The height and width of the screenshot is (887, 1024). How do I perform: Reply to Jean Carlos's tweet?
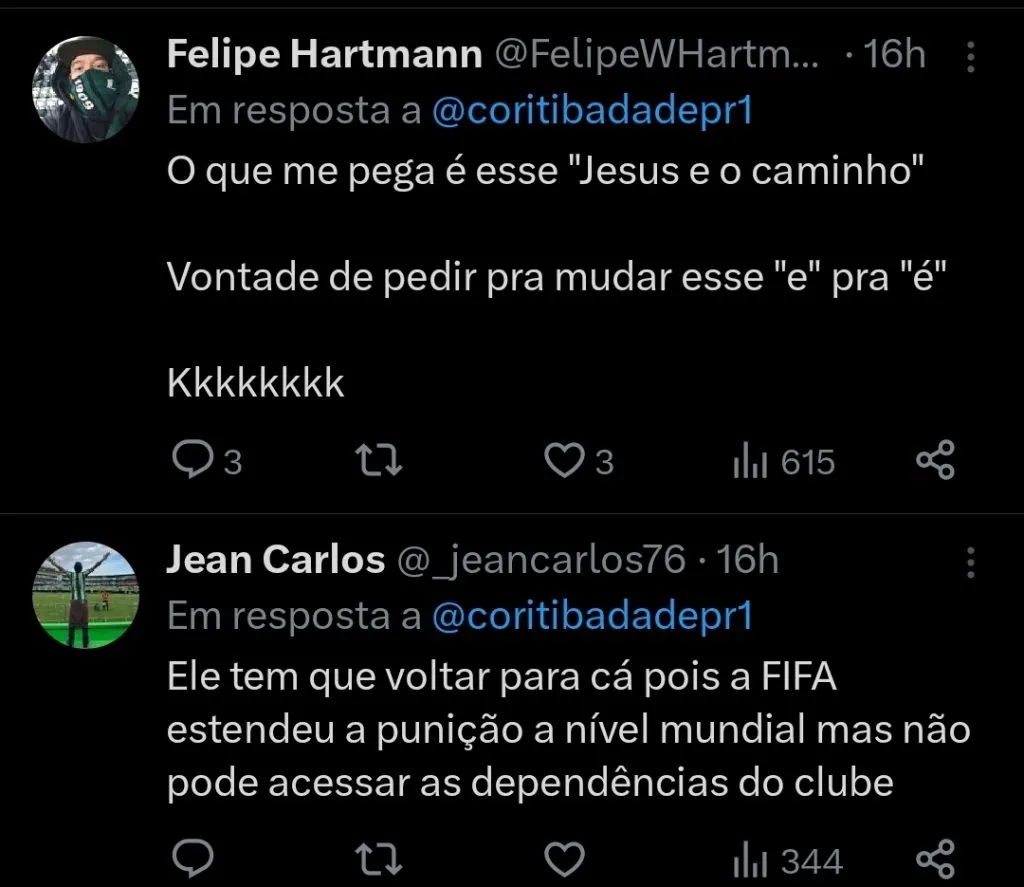coord(190,860)
